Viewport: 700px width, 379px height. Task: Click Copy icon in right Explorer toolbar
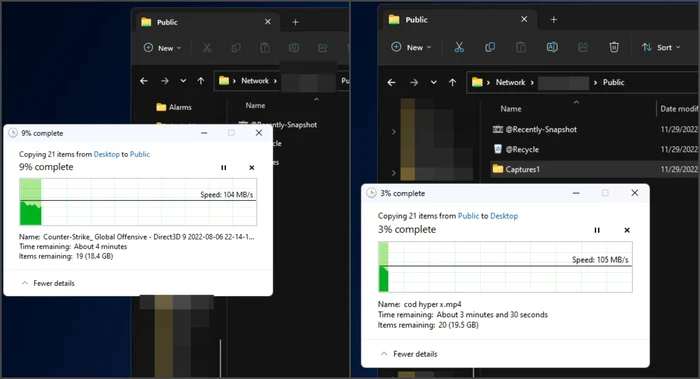coord(490,47)
